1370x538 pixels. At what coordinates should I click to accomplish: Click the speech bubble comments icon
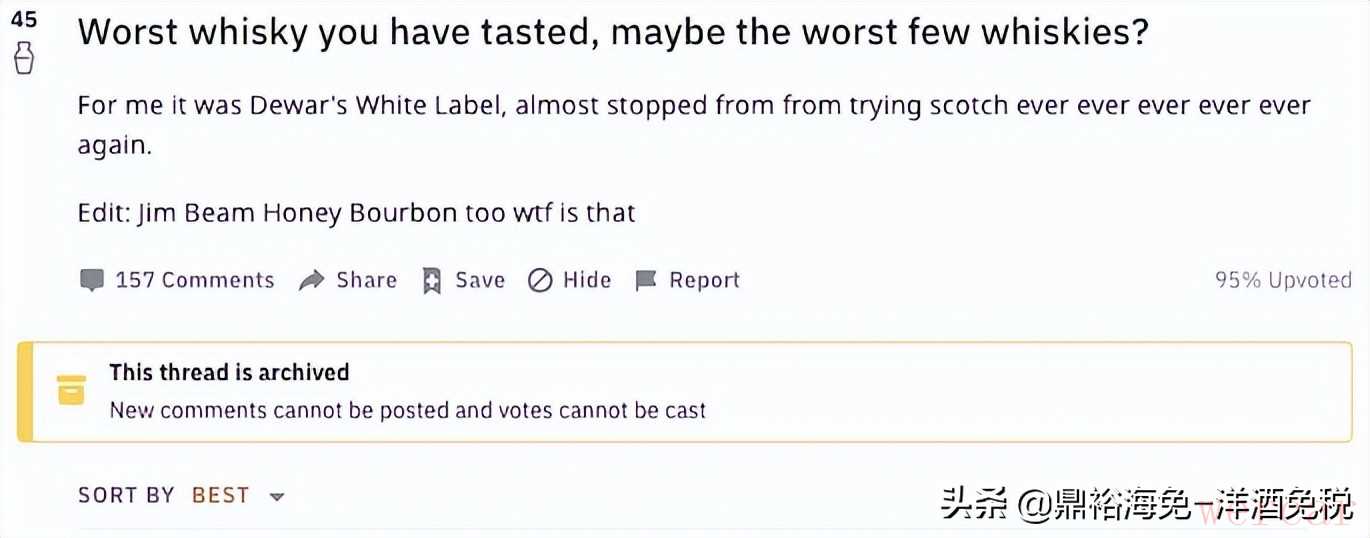point(91,280)
